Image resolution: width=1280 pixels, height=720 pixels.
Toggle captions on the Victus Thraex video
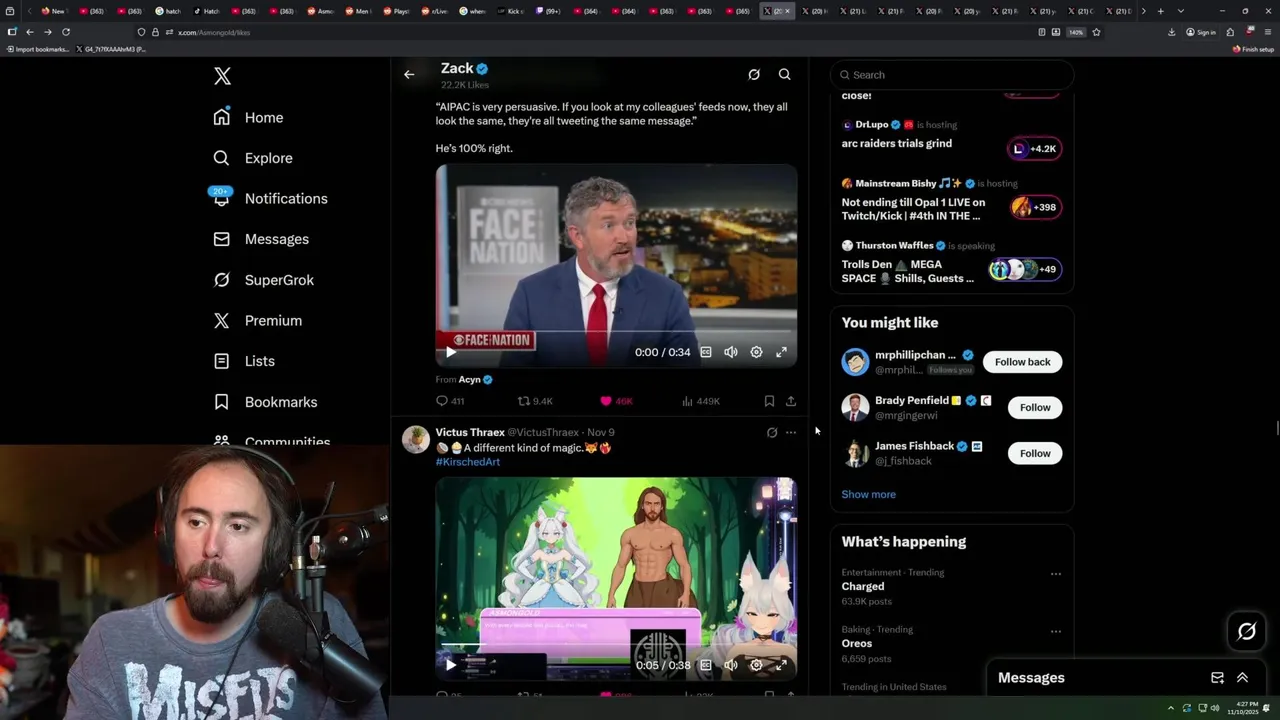pos(706,665)
